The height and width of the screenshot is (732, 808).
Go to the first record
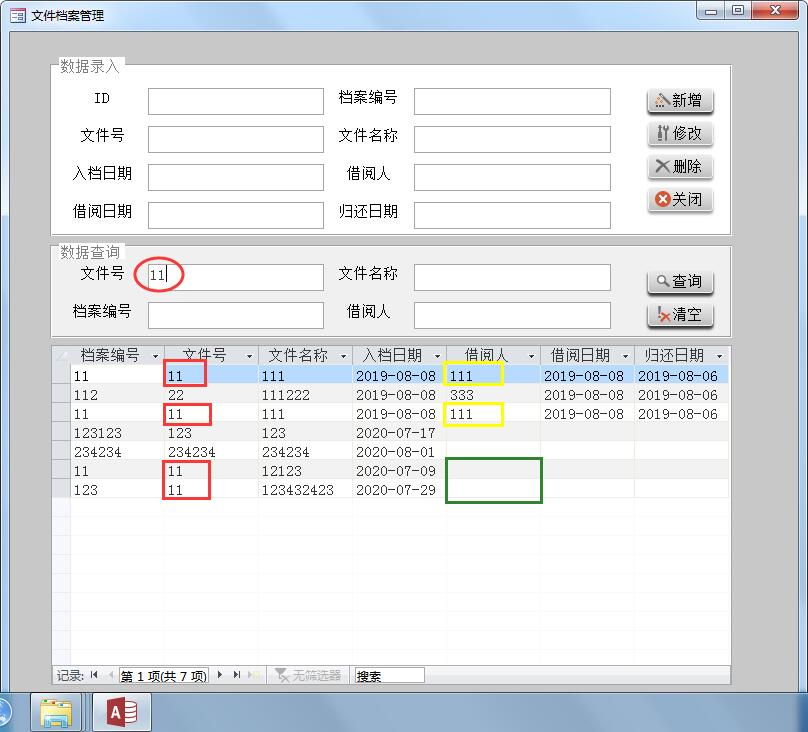pos(94,675)
